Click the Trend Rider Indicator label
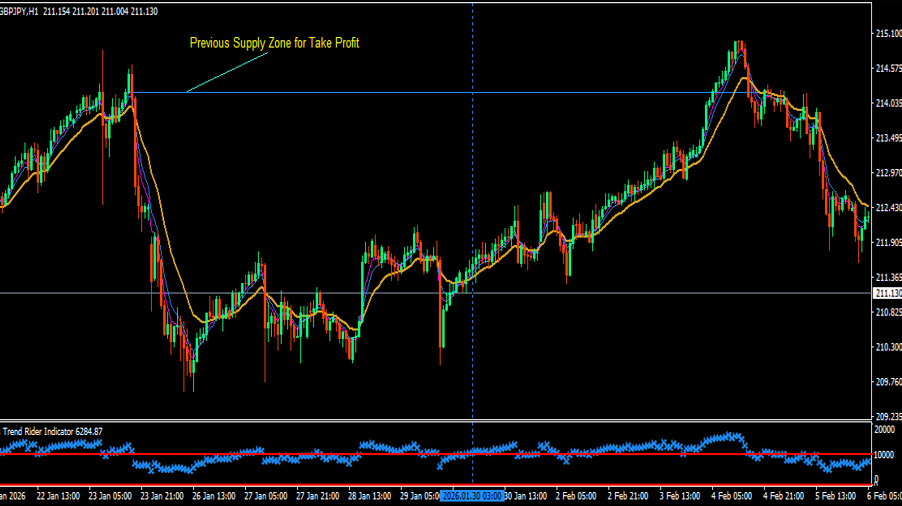This screenshot has width=902, height=506. pos(52,431)
